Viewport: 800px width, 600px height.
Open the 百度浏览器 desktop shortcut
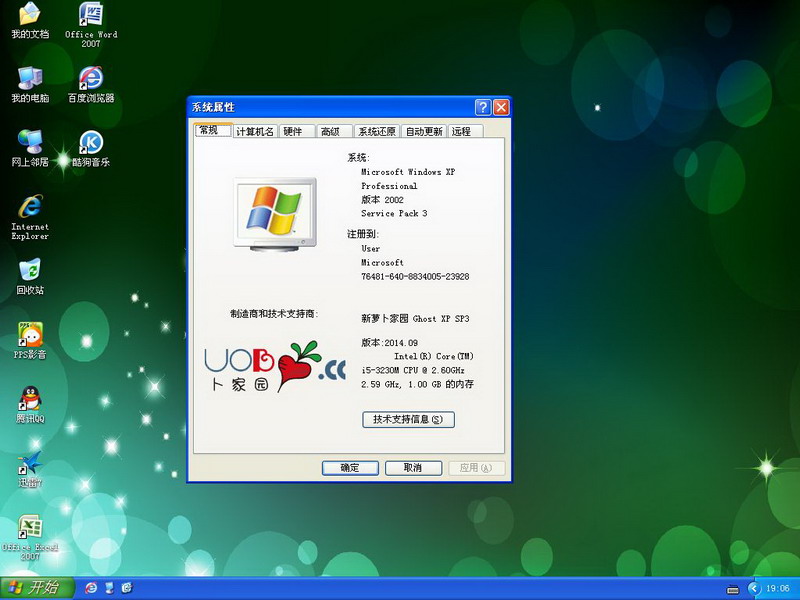tap(91, 84)
